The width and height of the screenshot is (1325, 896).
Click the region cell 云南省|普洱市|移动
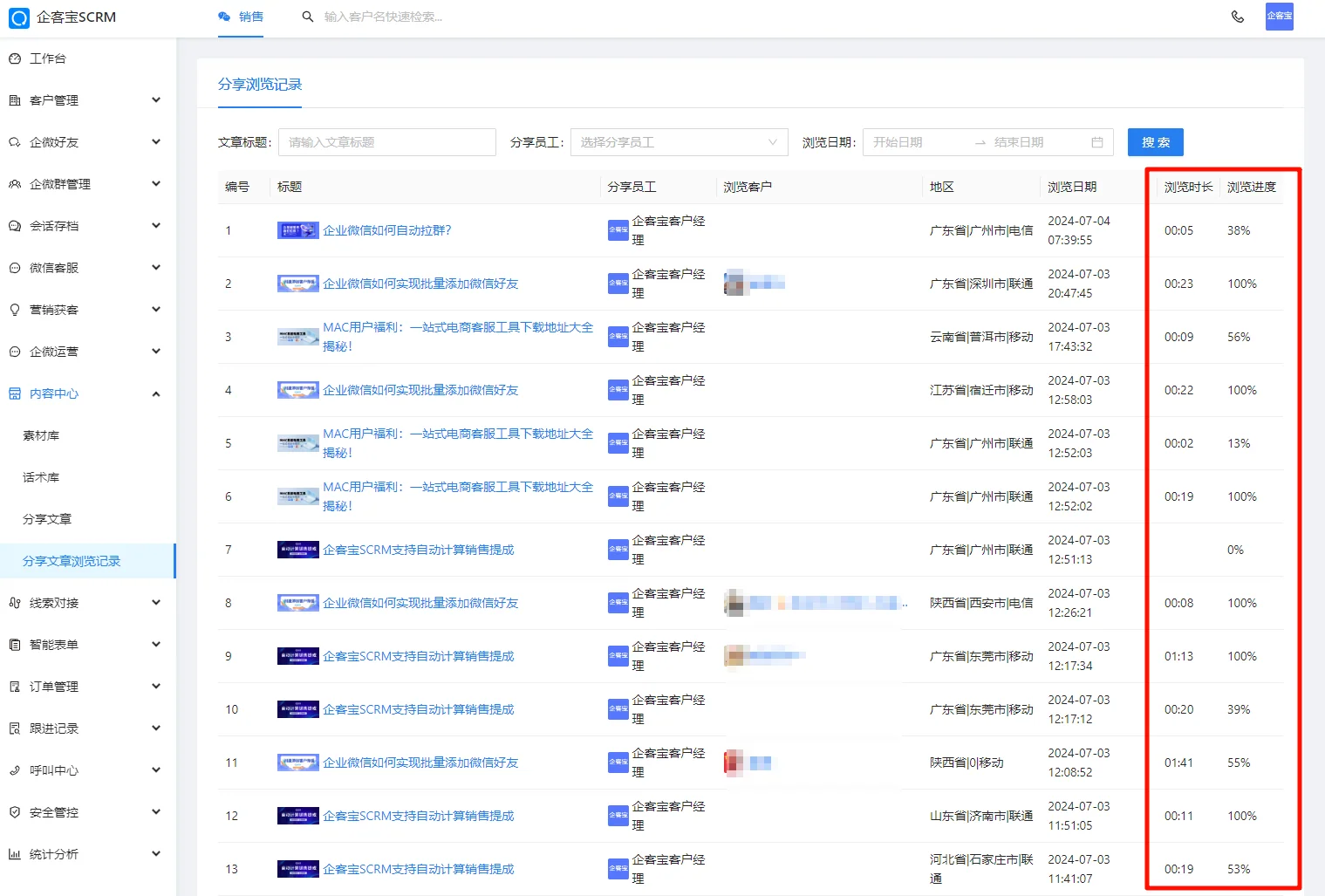click(x=981, y=337)
